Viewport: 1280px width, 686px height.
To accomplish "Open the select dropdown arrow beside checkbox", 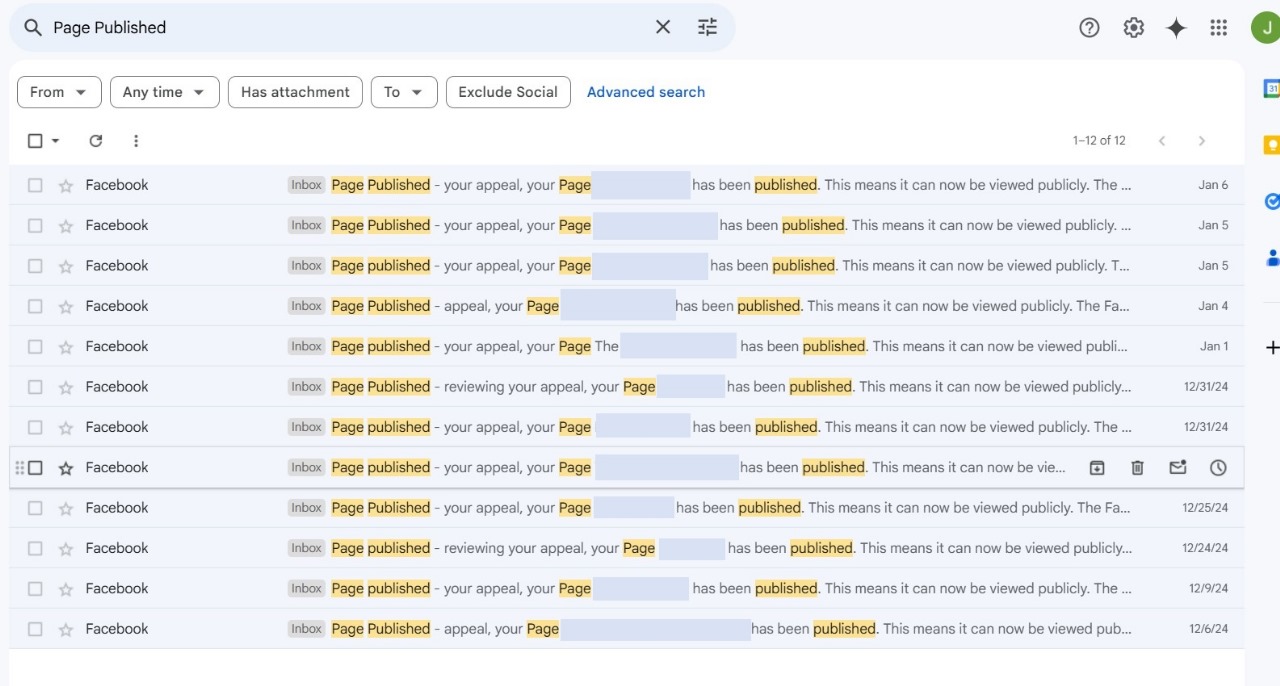I will (x=56, y=141).
